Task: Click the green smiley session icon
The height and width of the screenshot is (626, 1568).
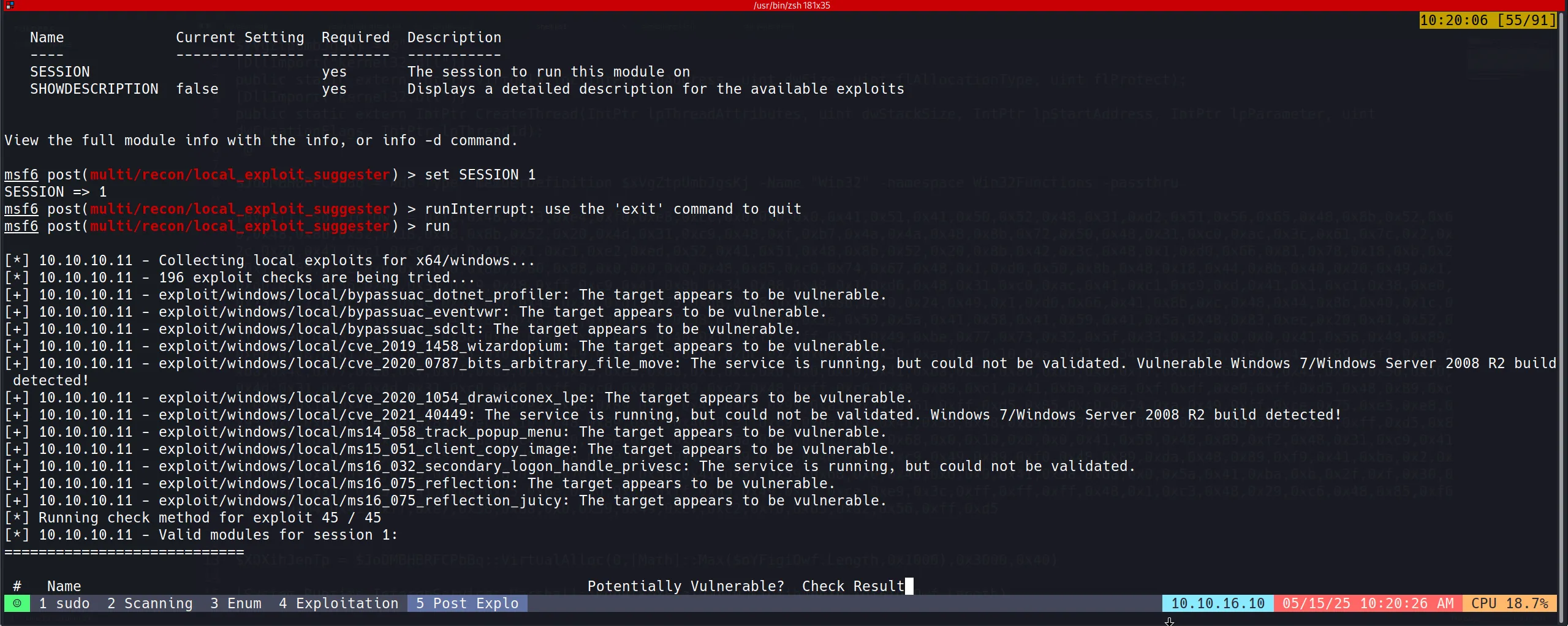Action: (x=17, y=603)
